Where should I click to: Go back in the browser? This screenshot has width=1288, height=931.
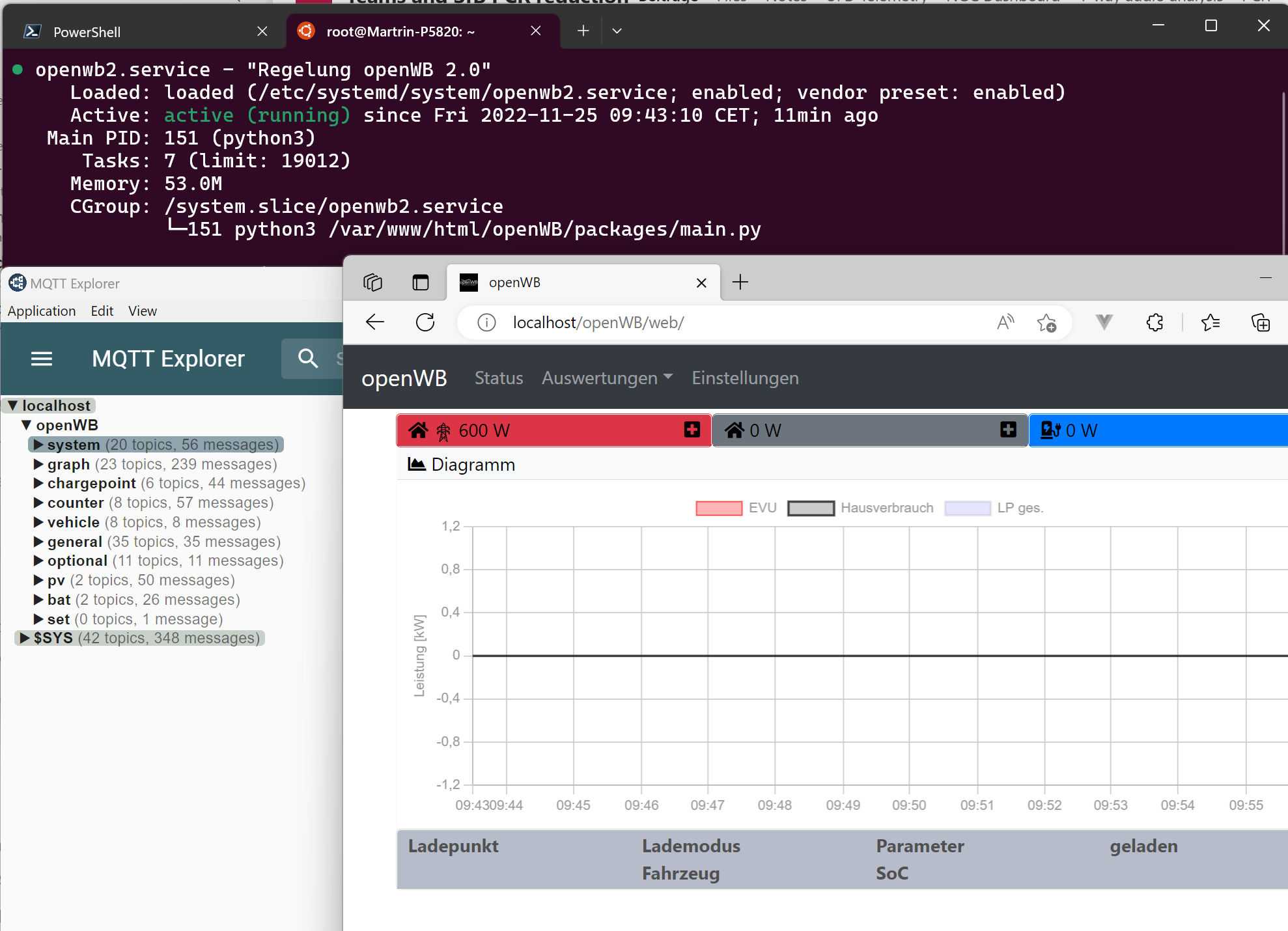point(375,322)
